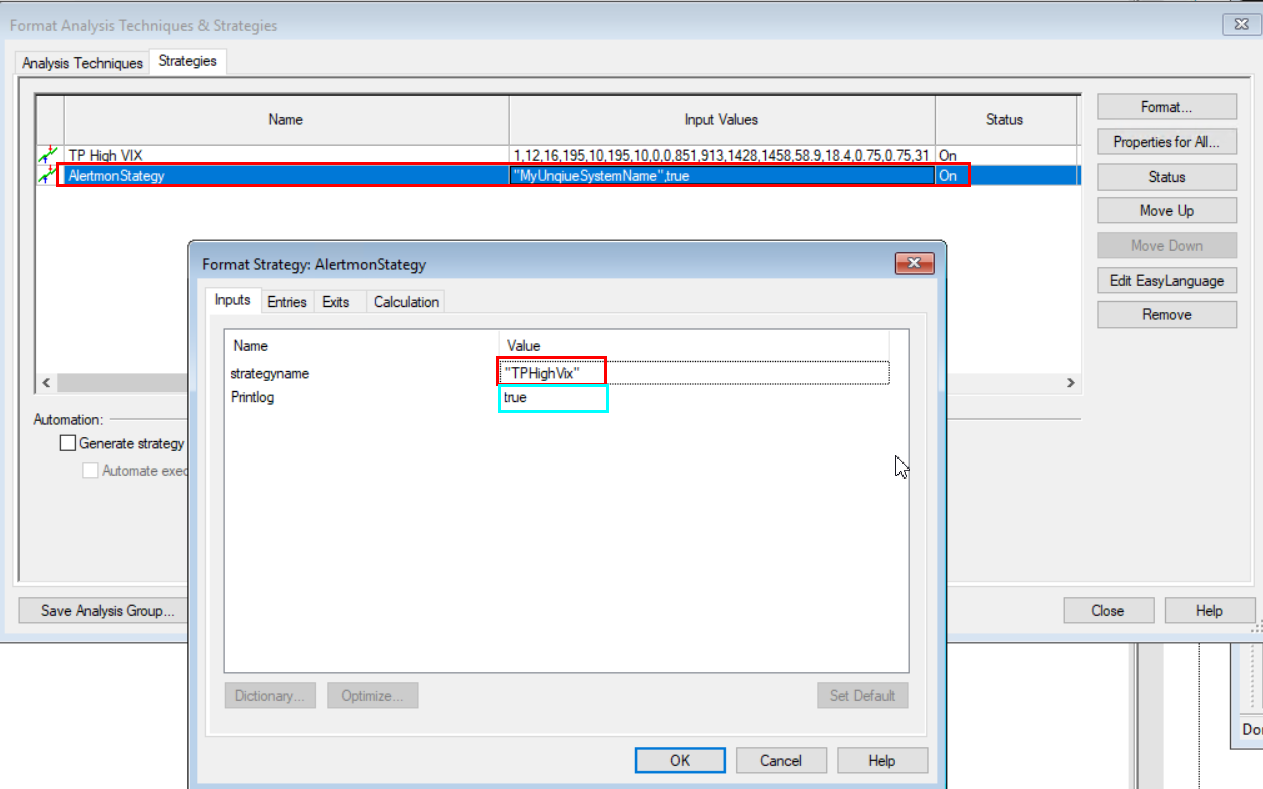Click OK in Format Strategy dialog

pos(680,760)
